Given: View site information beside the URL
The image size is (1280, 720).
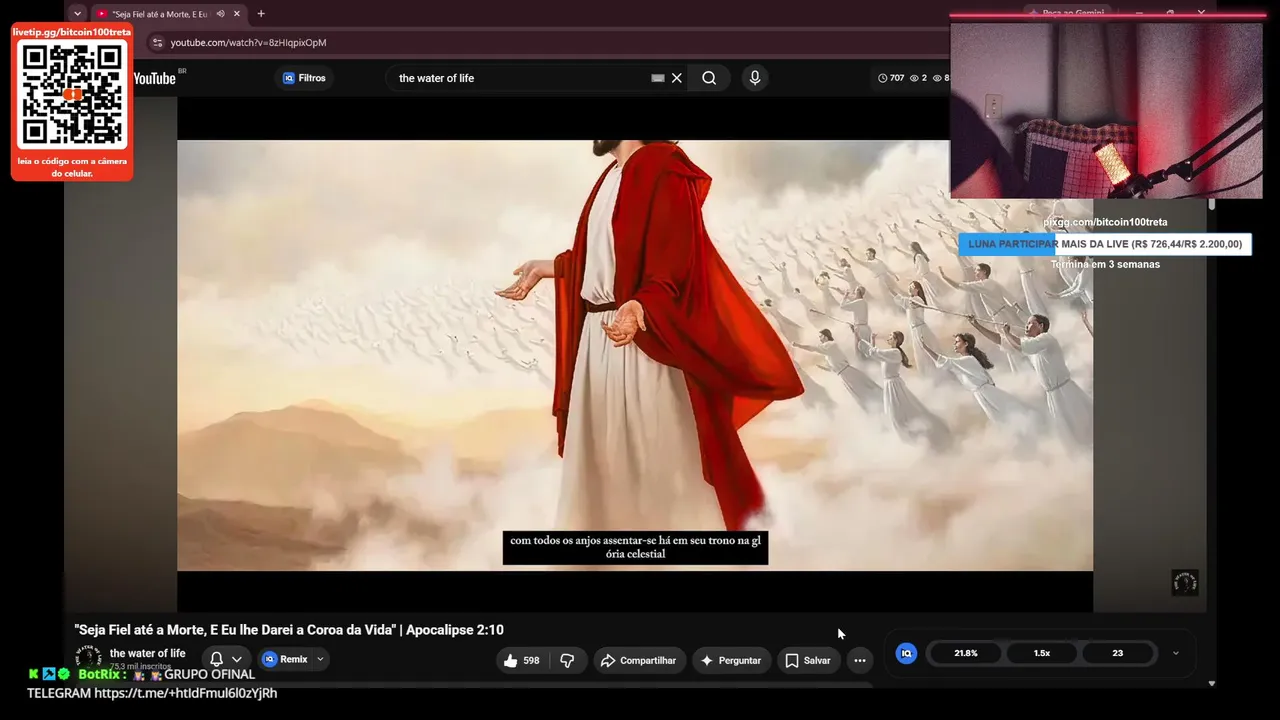Looking at the screenshot, I should (x=157, y=43).
